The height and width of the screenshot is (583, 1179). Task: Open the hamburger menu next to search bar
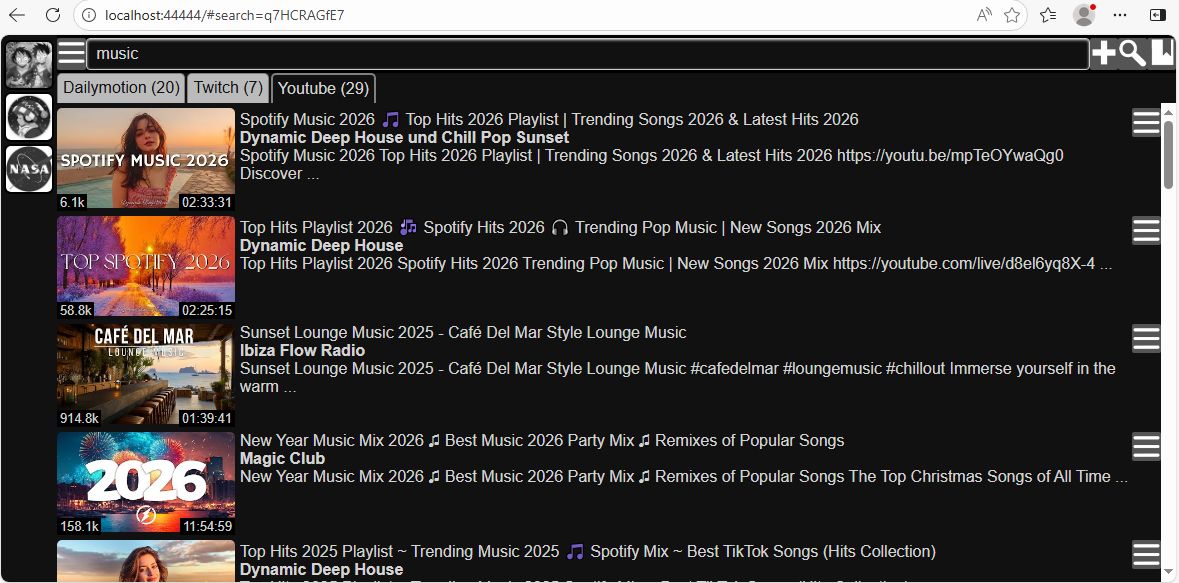(71, 53)
